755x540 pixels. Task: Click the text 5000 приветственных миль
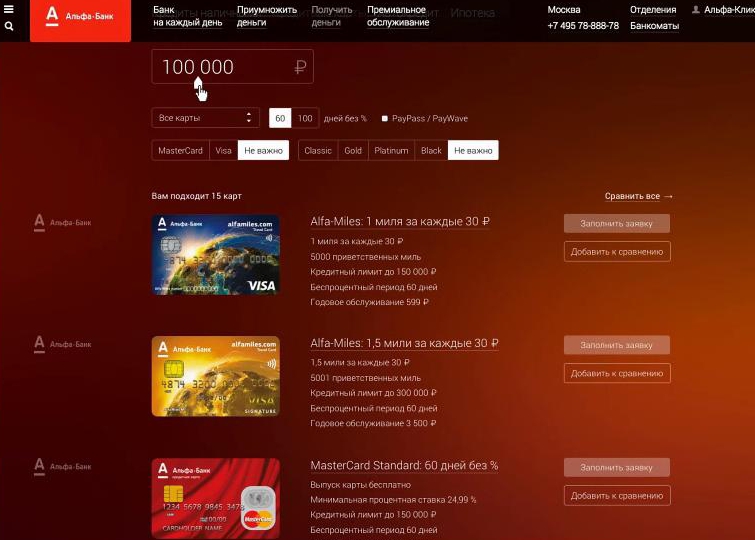point(365,257)
